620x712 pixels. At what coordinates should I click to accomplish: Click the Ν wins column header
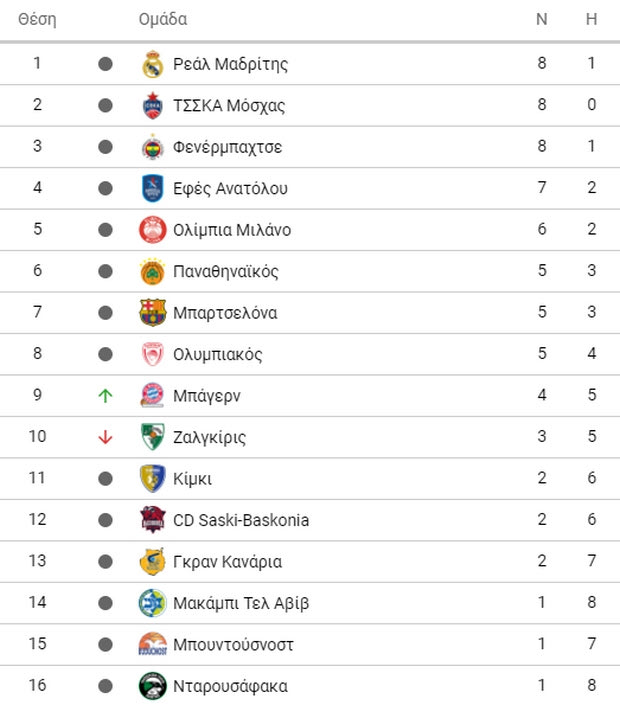tap(542, 19)
